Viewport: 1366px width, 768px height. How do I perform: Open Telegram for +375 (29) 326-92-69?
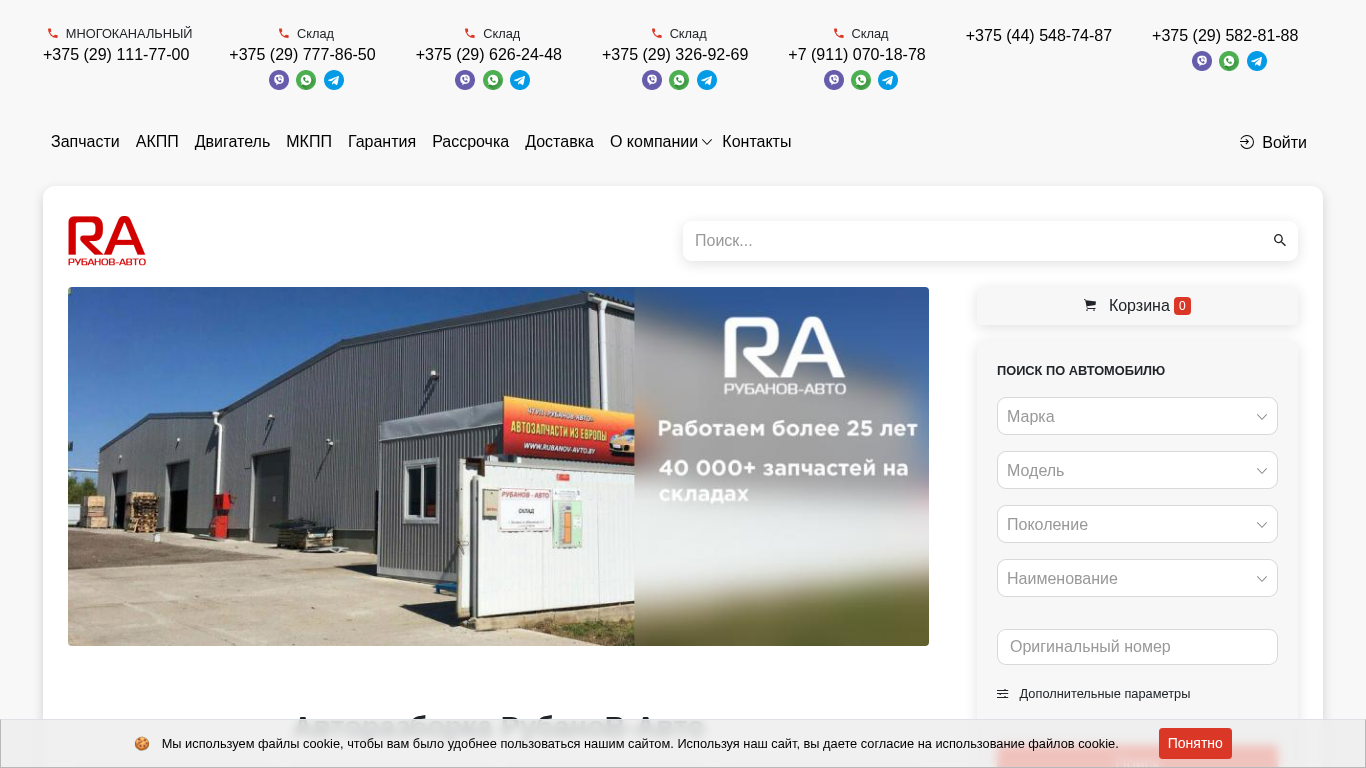tap(707, 80)
